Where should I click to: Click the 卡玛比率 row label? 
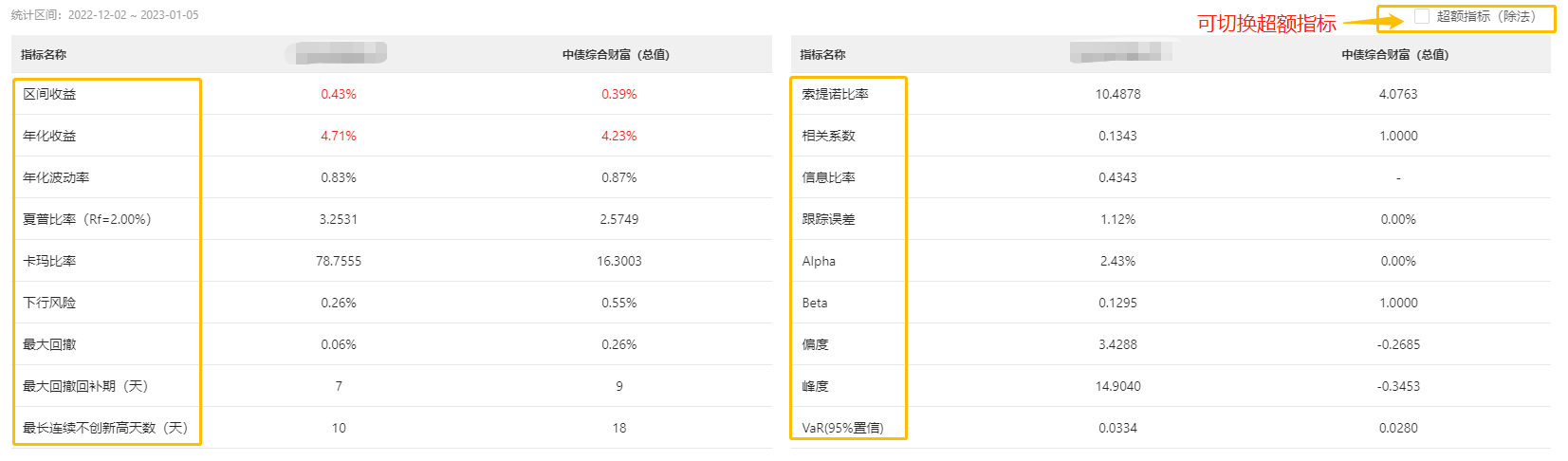[x=49, y=261]
